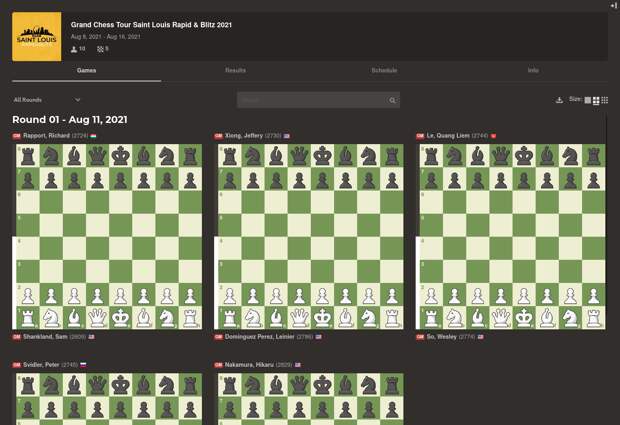Image resolution: width=620 pixels, height=425 pixels.
Task: Switch to the Results tab
Action: pos(235,70)
